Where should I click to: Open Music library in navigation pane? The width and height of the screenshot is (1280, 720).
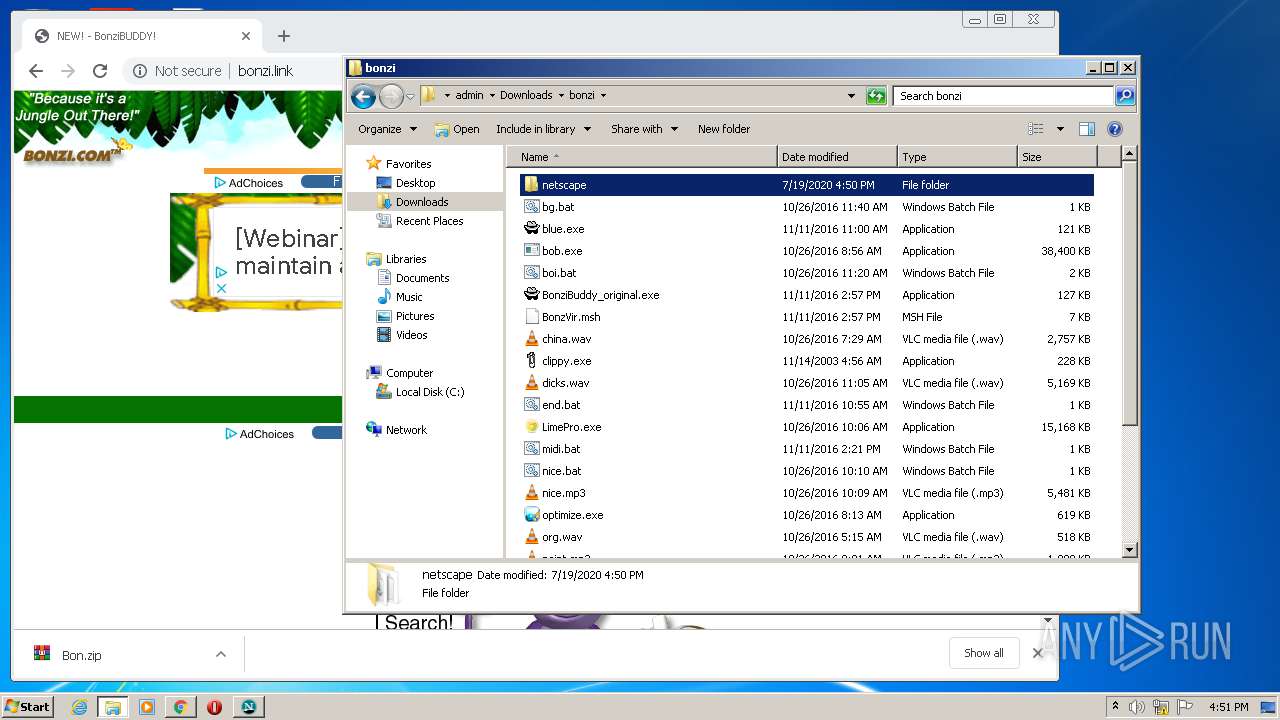point(409,297)
